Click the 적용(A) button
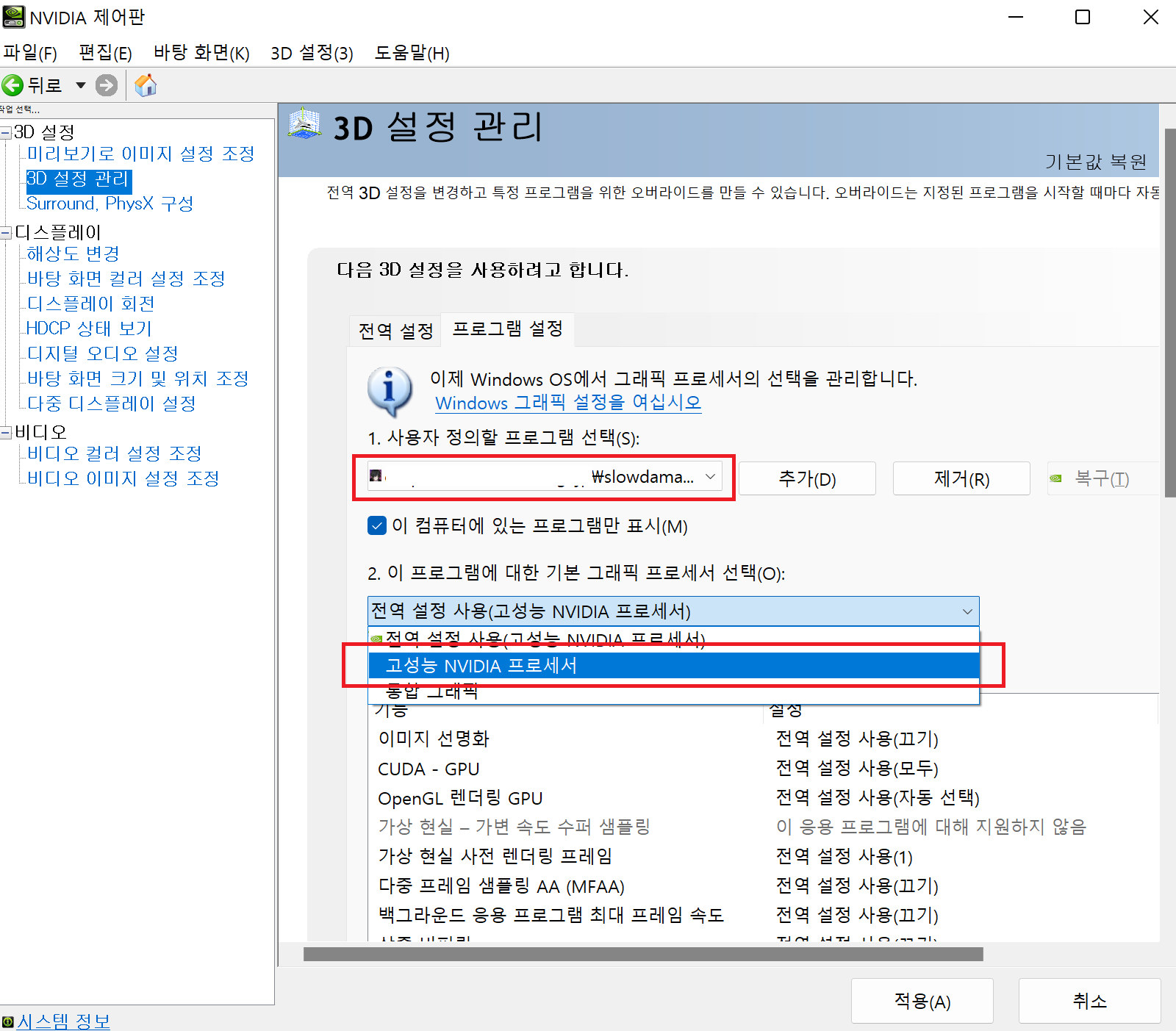The height and width of the screenshot is (1031, 1176). [x=922, y=1001]
